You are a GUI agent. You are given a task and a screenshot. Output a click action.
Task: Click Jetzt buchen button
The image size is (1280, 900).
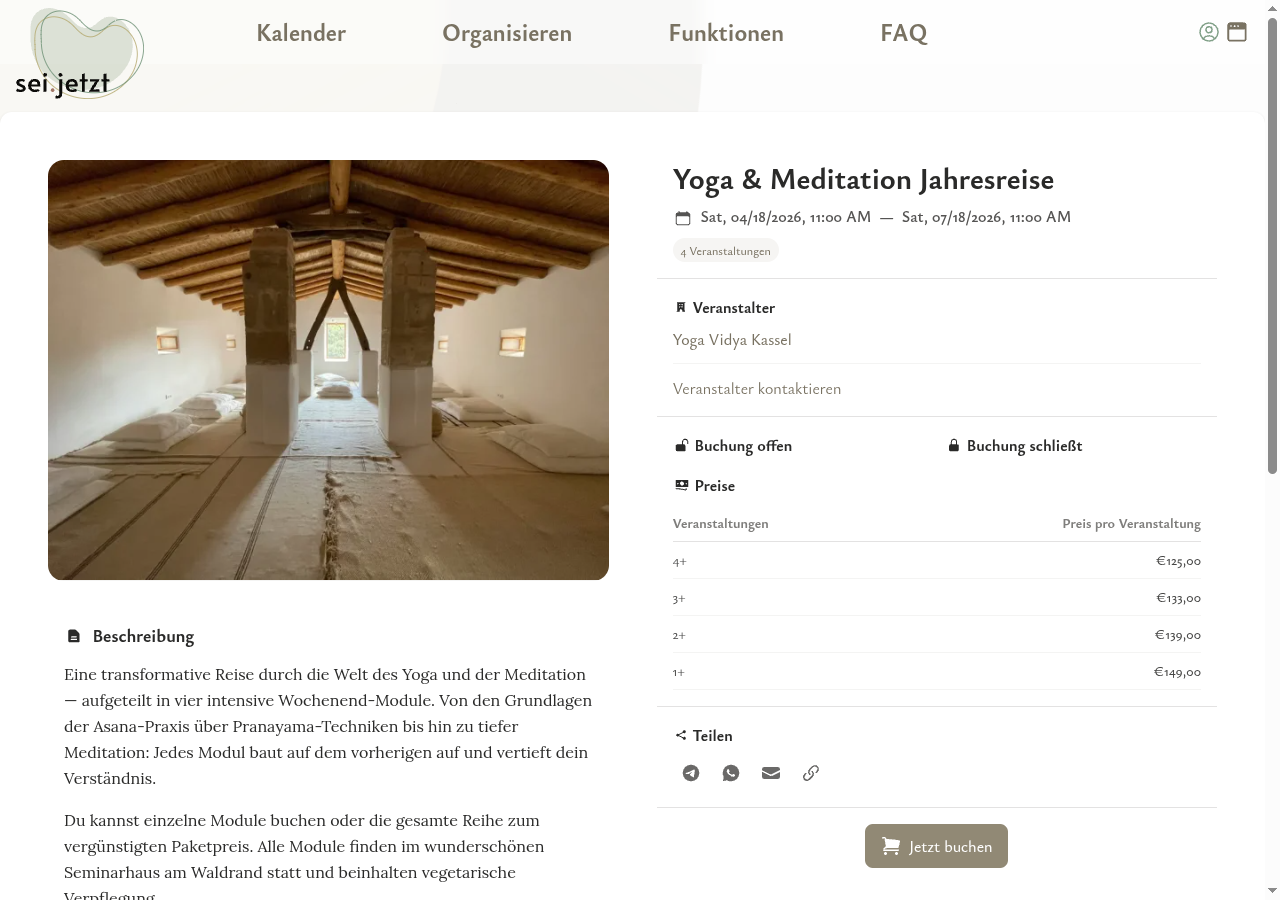click(x=936, y=846)
